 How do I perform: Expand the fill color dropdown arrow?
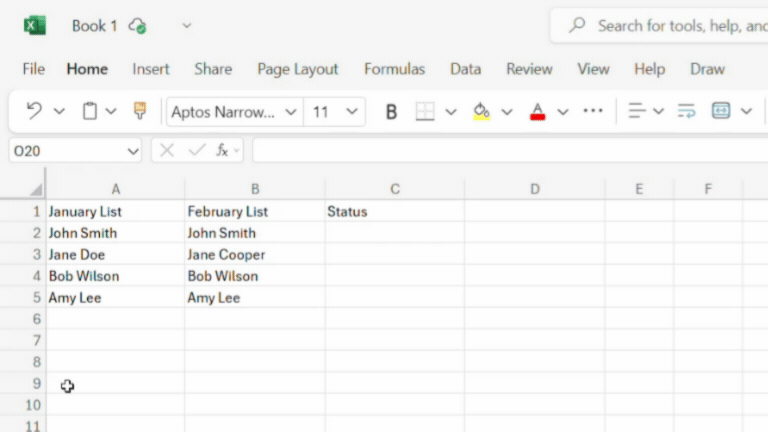point(507,112)
